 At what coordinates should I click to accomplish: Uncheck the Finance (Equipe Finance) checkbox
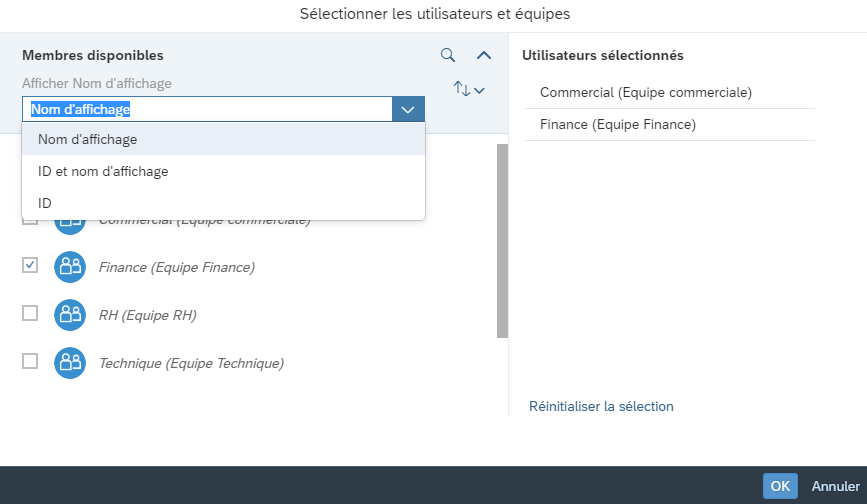click(x=30, y=265)
